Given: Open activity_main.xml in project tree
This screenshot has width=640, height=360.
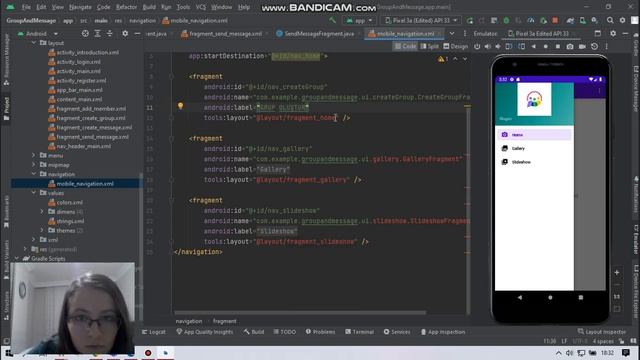Looking at the screenshot, I should (74, 71).
